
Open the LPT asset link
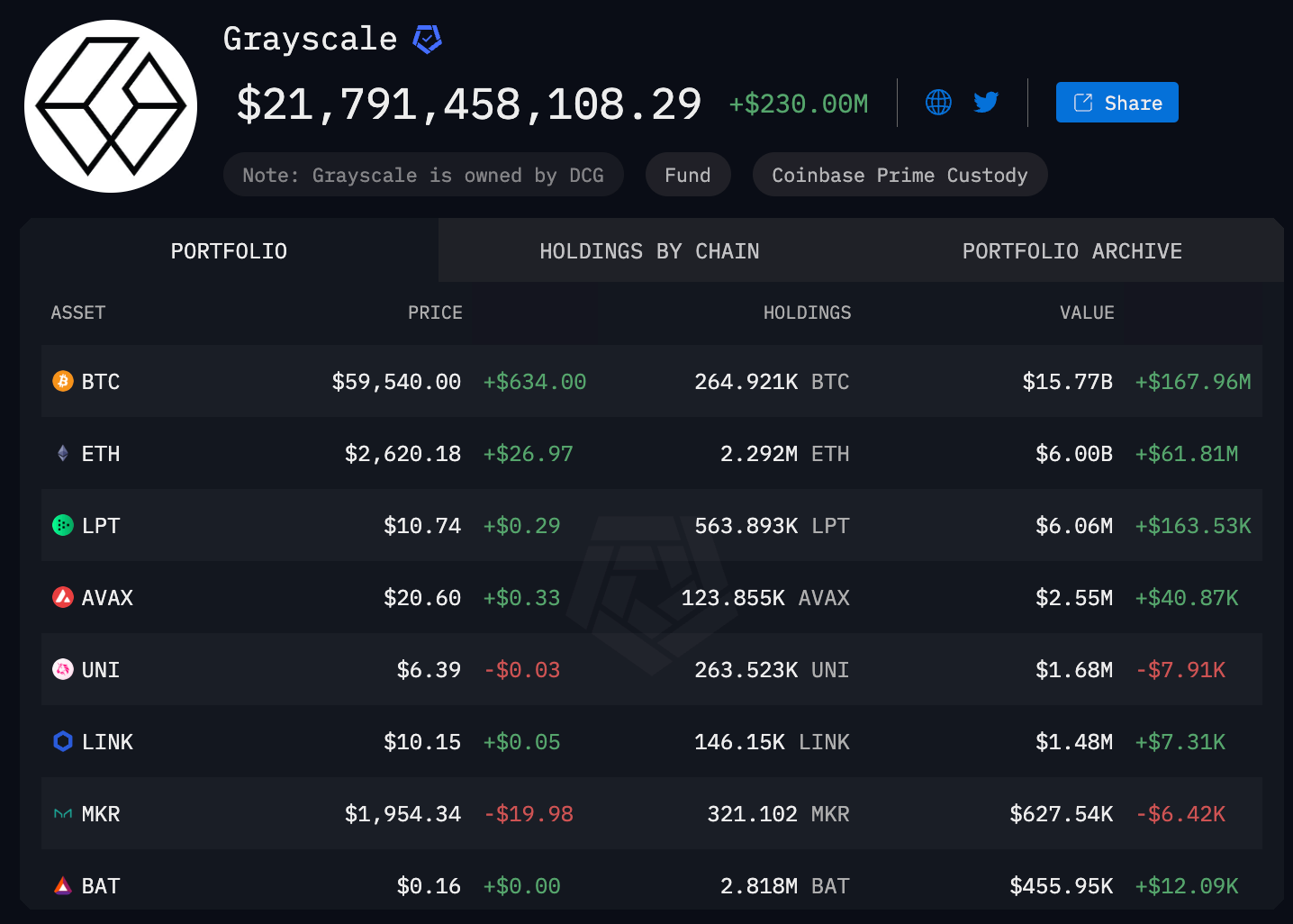[101, 526]
